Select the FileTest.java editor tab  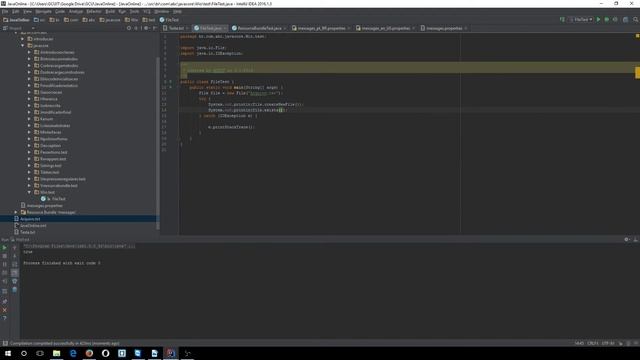[211, 28]
